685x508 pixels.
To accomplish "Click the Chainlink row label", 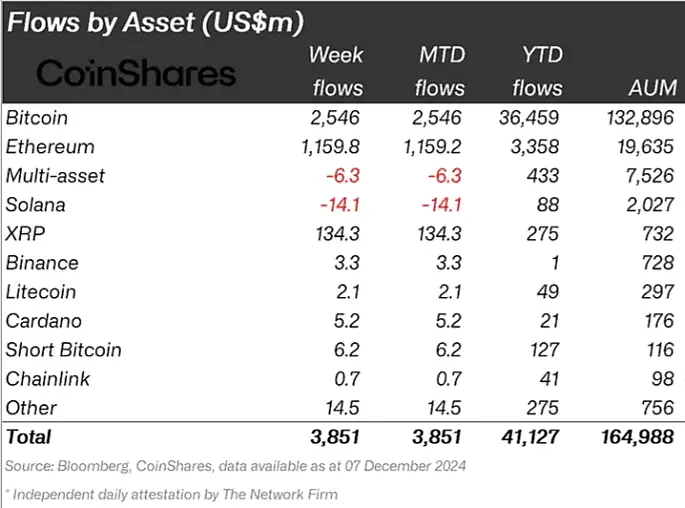I will 48,379.
